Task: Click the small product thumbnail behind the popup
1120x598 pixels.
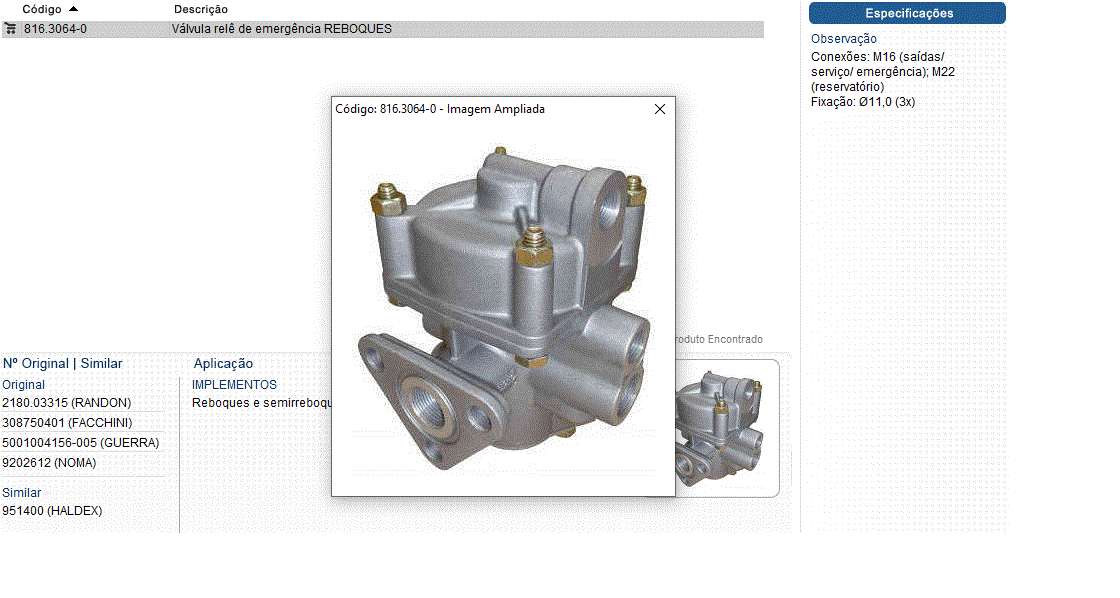Action: coord(727,428)
